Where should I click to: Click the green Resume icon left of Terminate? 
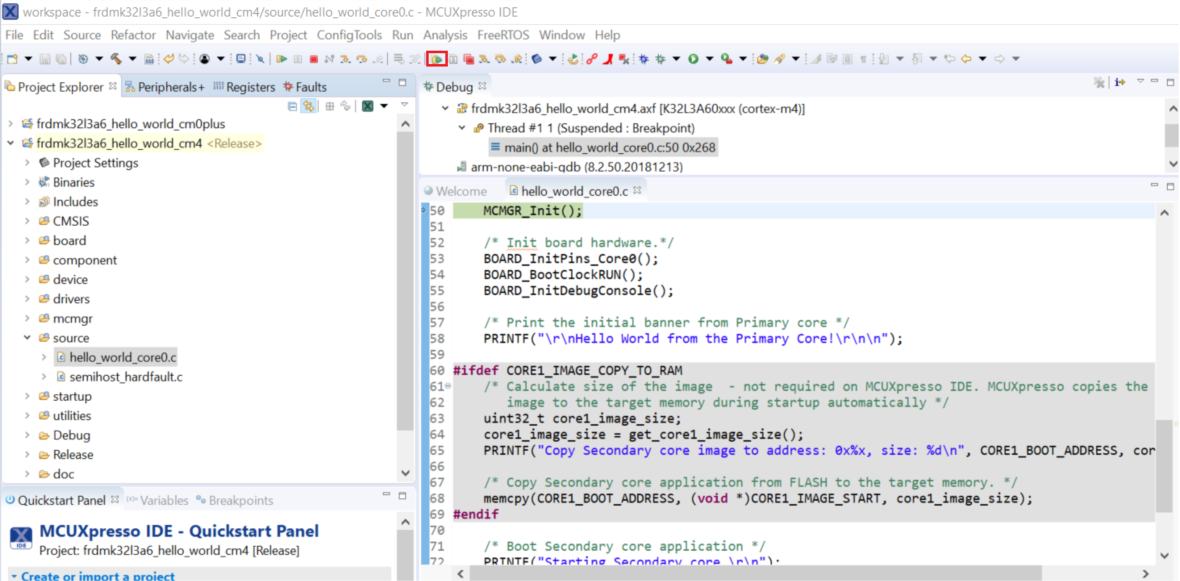tap(281, 59)
